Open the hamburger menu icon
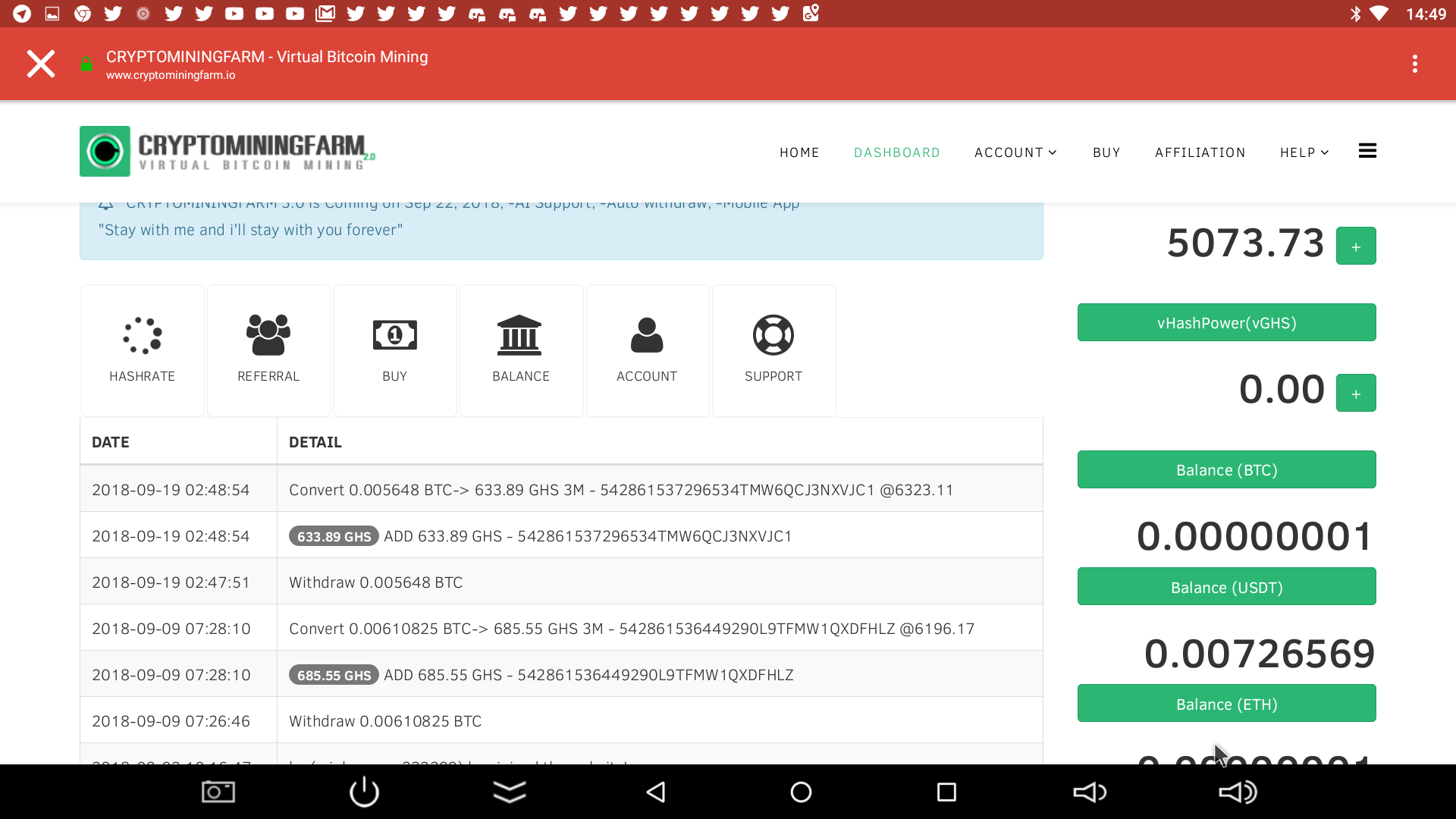 tap(1367, 152)
